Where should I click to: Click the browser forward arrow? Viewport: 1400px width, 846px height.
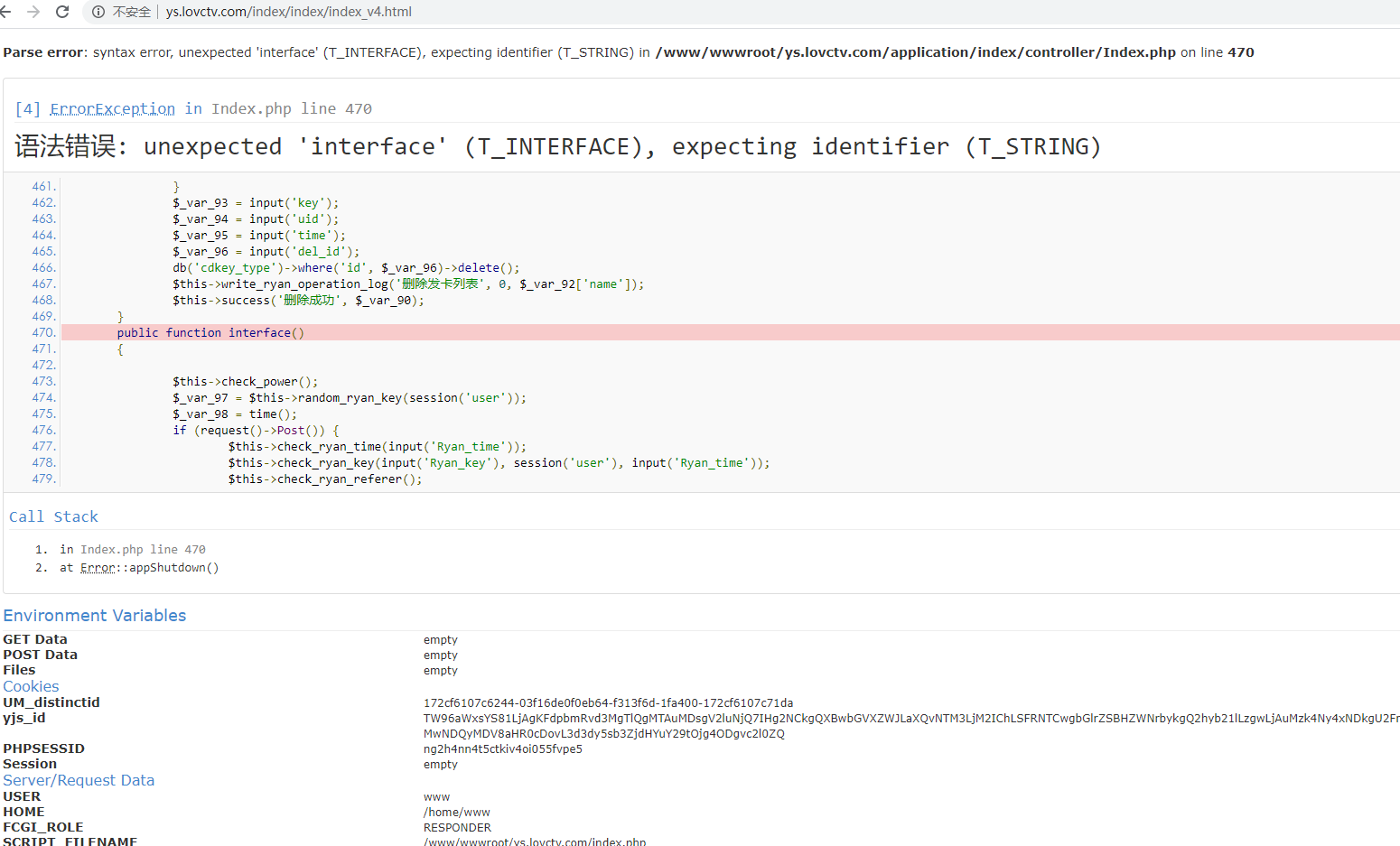33,12
